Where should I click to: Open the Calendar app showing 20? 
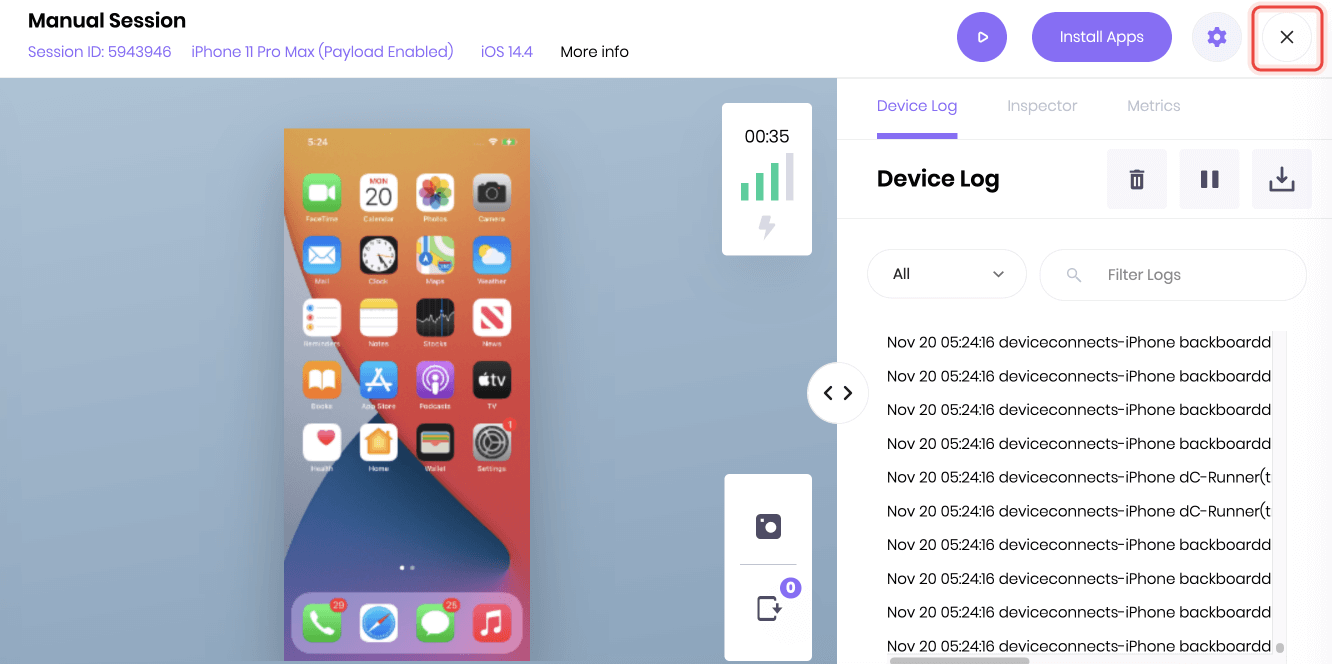pyautogui.click(x=378, y=193)
